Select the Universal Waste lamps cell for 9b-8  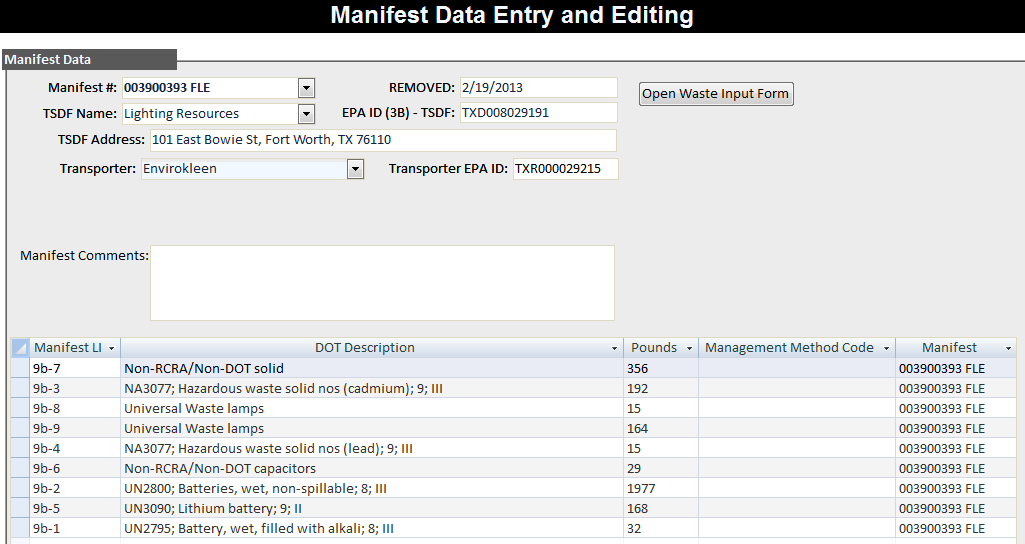372,409
